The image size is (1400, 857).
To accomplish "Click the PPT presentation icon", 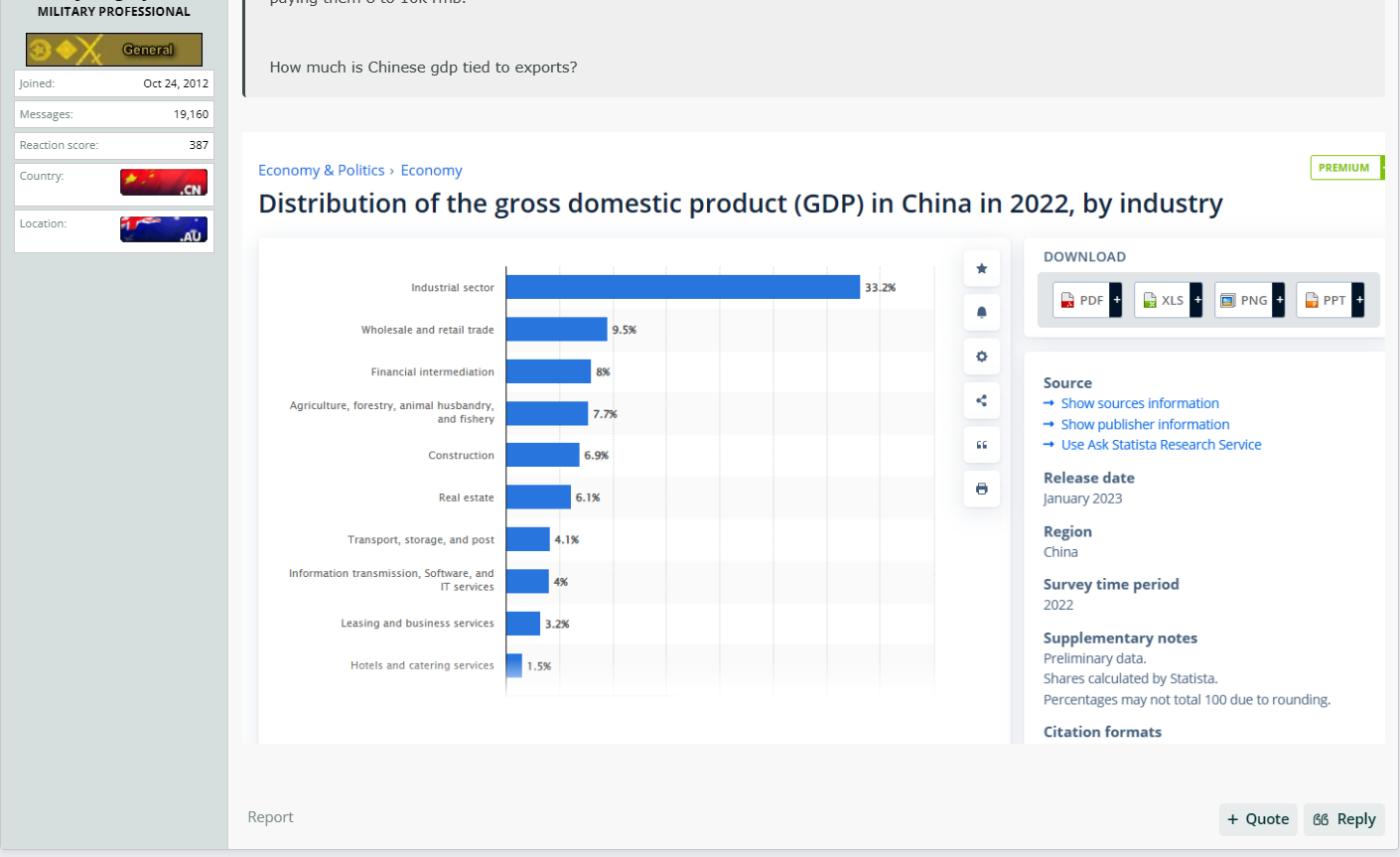I will [1311, 300].
